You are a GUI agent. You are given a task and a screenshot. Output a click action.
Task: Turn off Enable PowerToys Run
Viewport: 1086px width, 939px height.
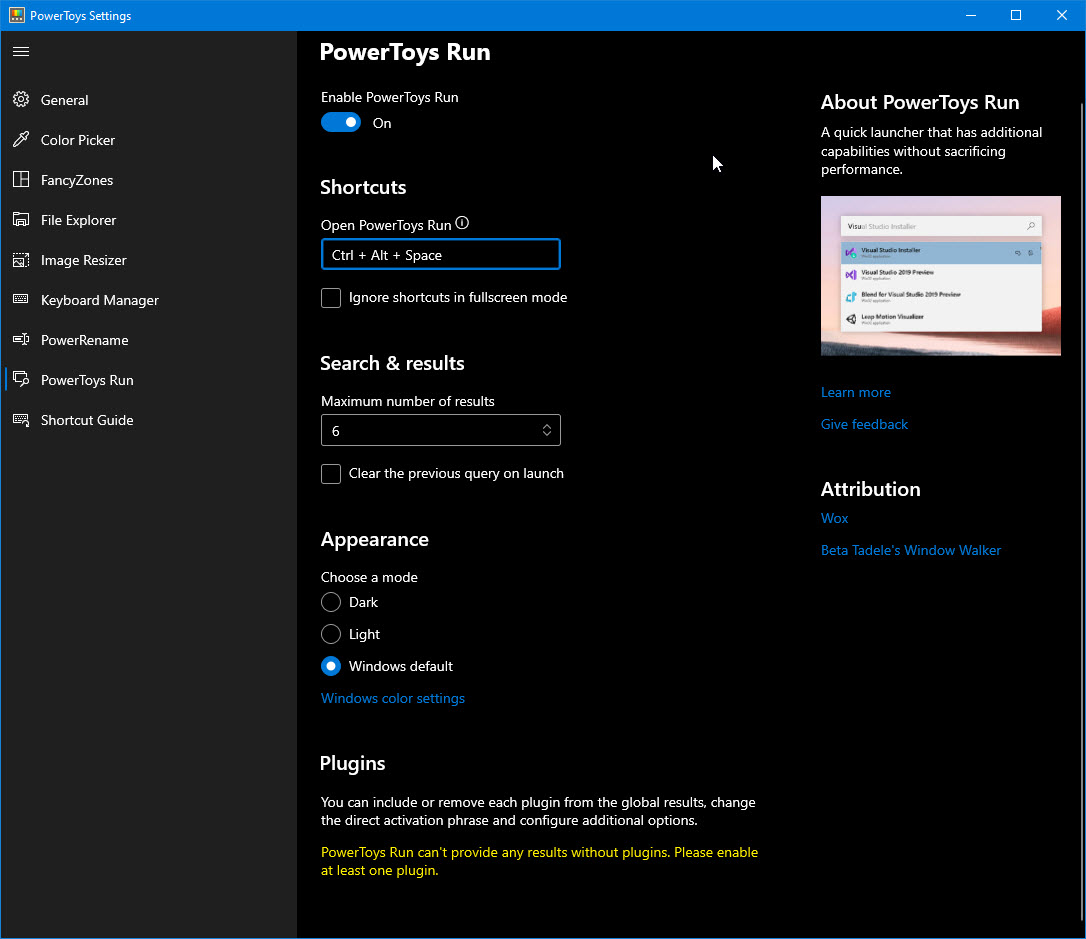(x=340, y=121)
